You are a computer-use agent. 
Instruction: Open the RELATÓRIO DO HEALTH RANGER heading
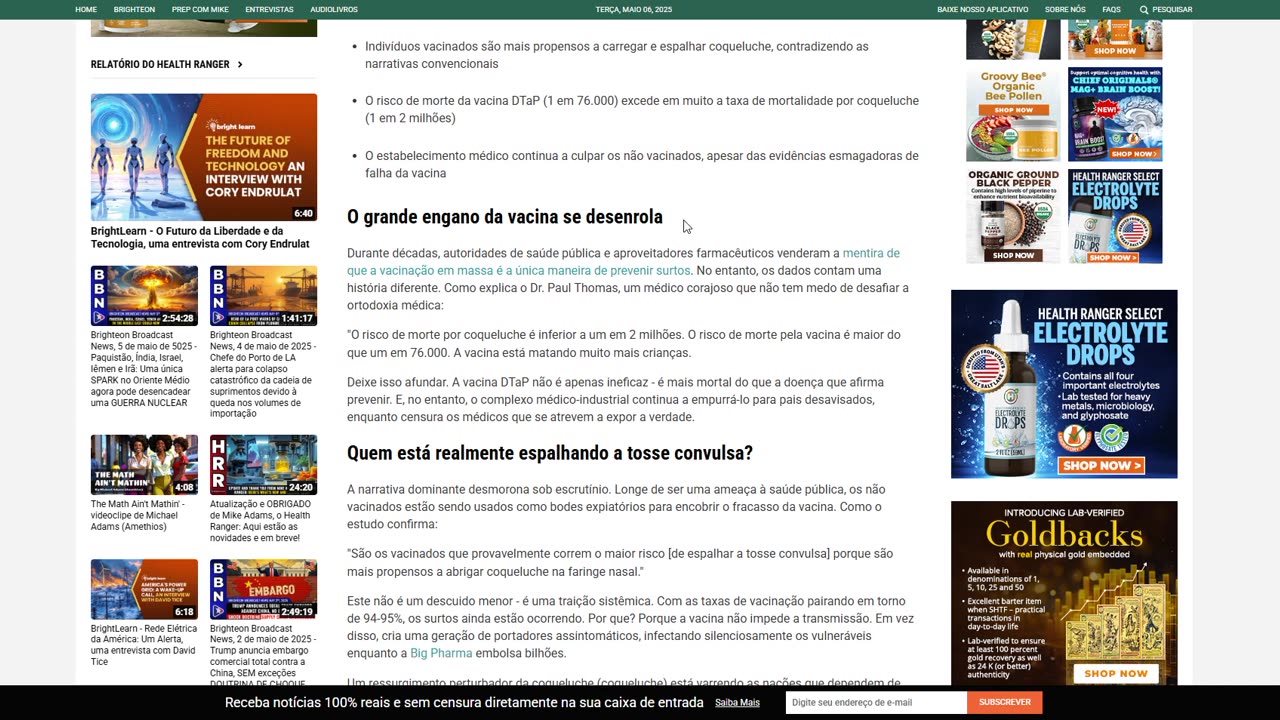click(160, 64)
